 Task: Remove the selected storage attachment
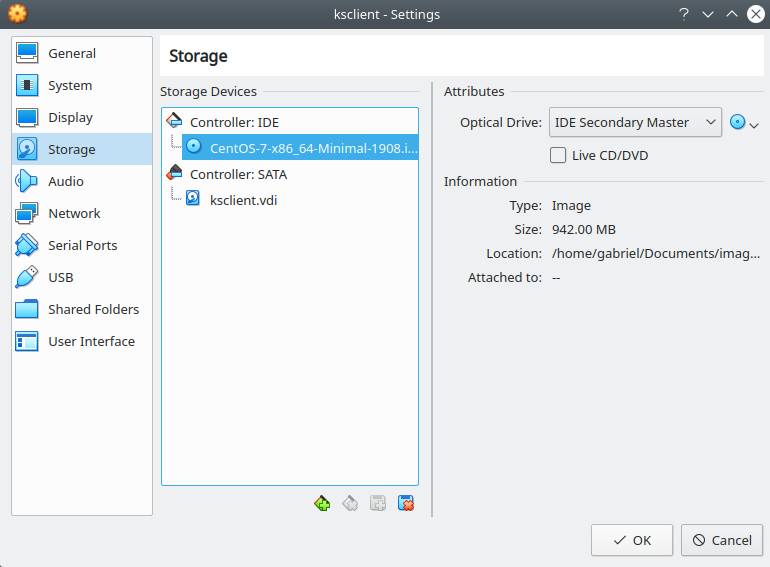406,503
